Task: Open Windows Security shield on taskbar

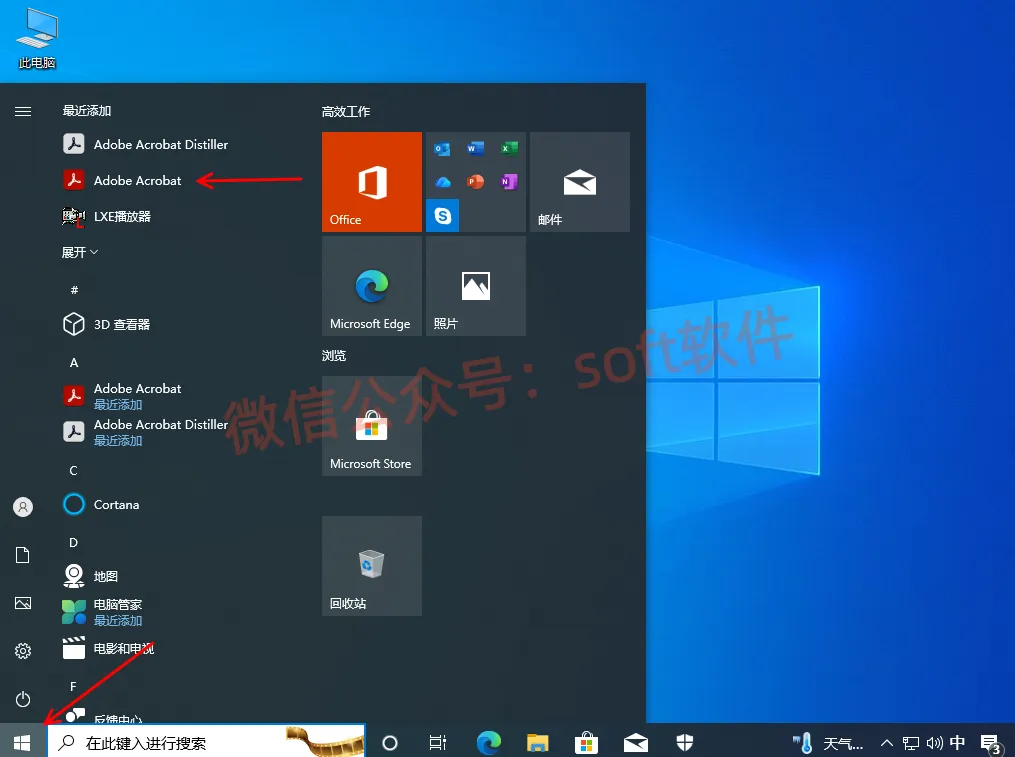Action: tap(685, 743)
